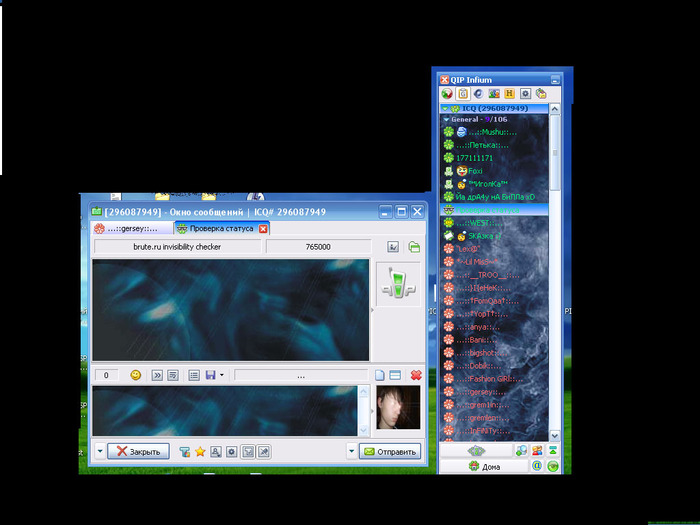This screenshot has width=700, height=525.
Task: Click the message typing area
Action: click(225, 411)
